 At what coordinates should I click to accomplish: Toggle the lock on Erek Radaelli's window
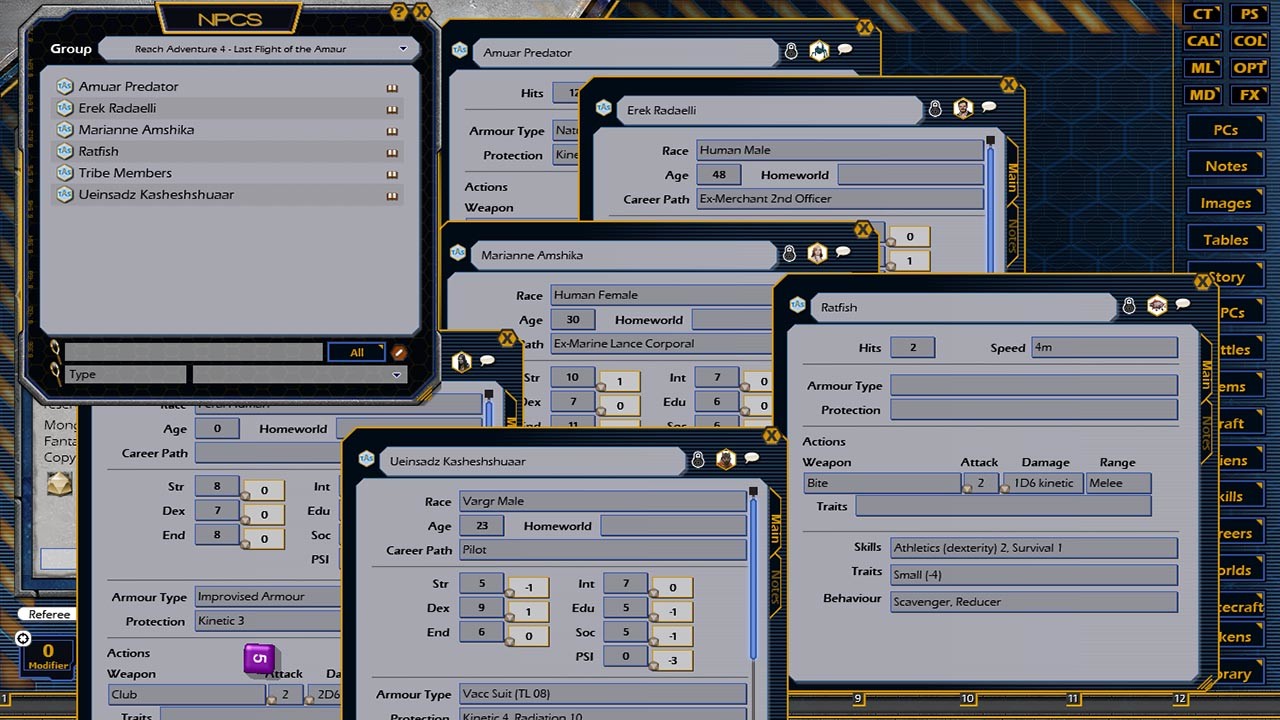[934, 110]
